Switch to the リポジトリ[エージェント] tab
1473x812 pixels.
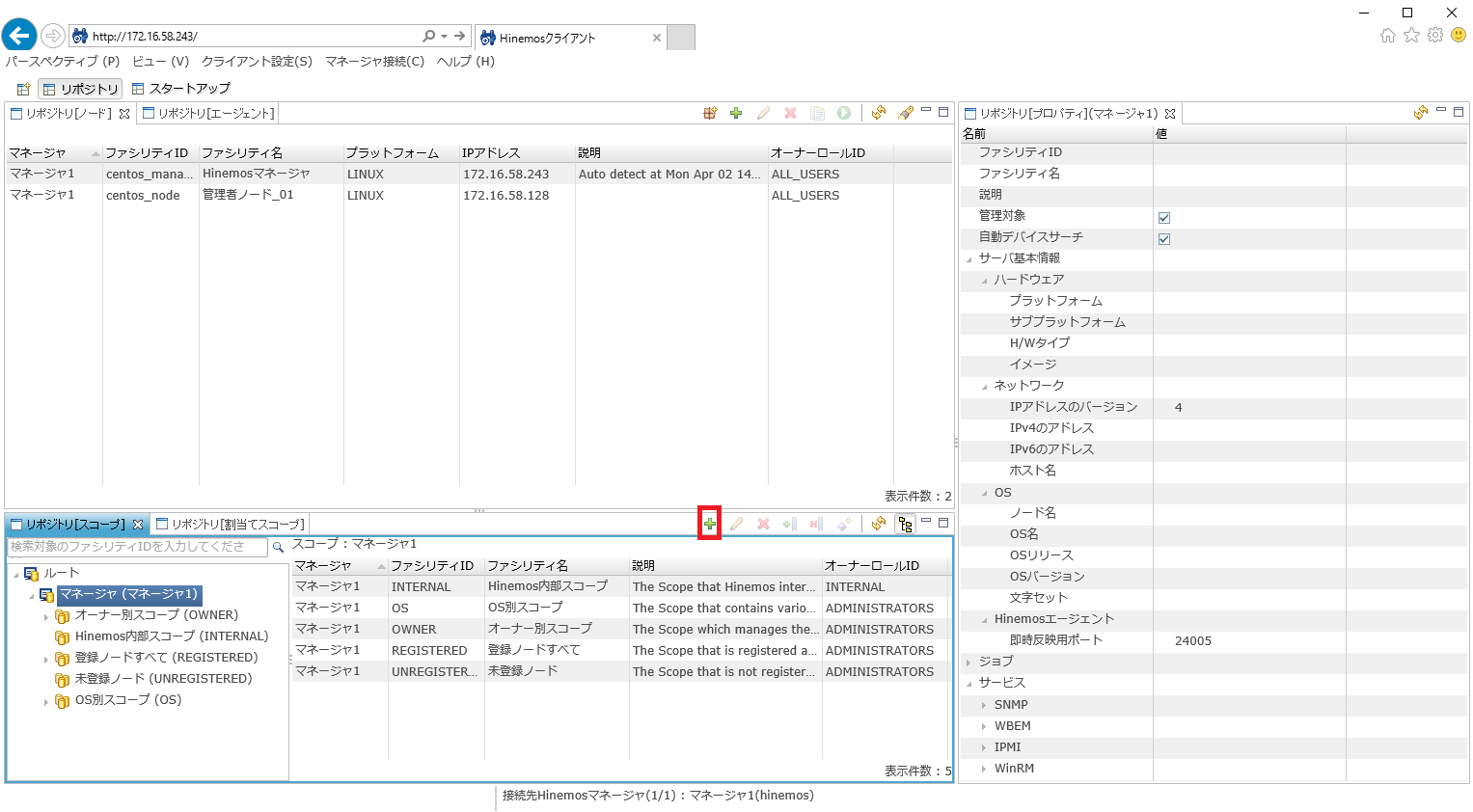tap(209, 114)
